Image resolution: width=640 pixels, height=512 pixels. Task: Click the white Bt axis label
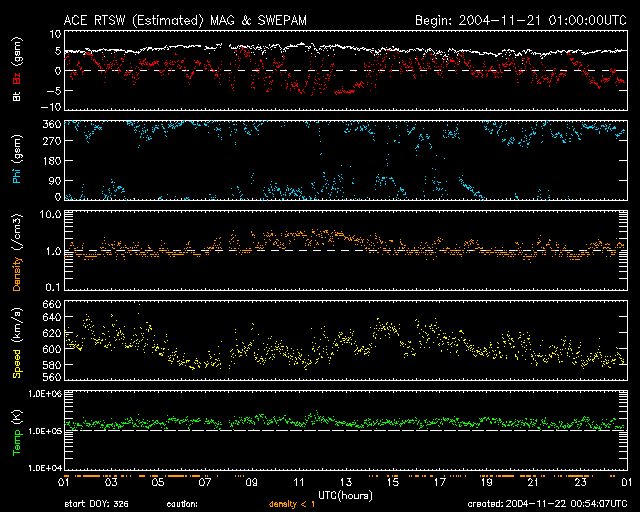click(16, 97)
